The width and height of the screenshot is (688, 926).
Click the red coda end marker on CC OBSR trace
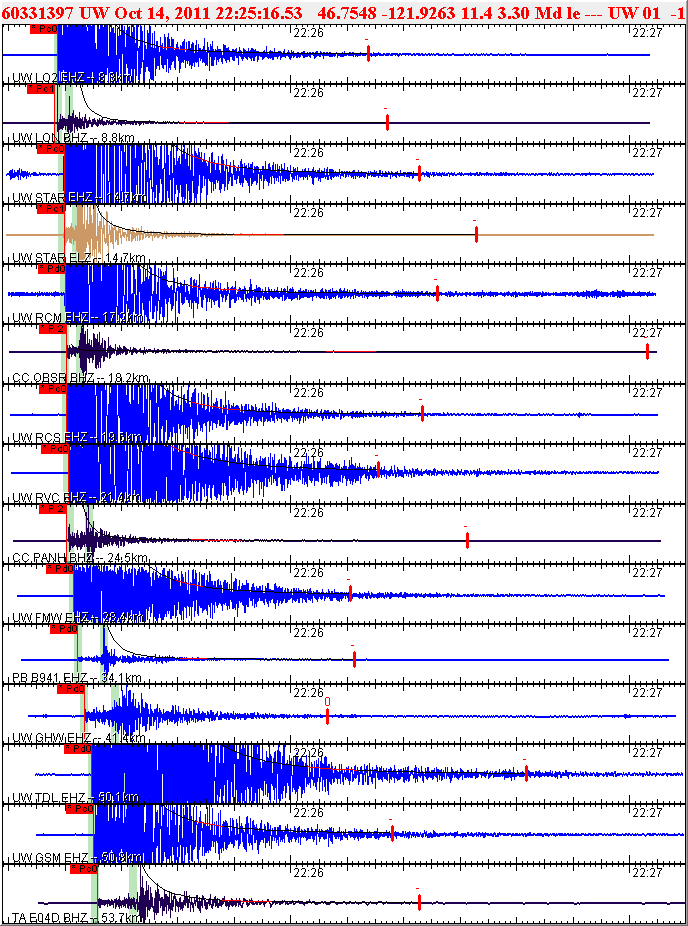pyautogui.click(x=647, y=351)
